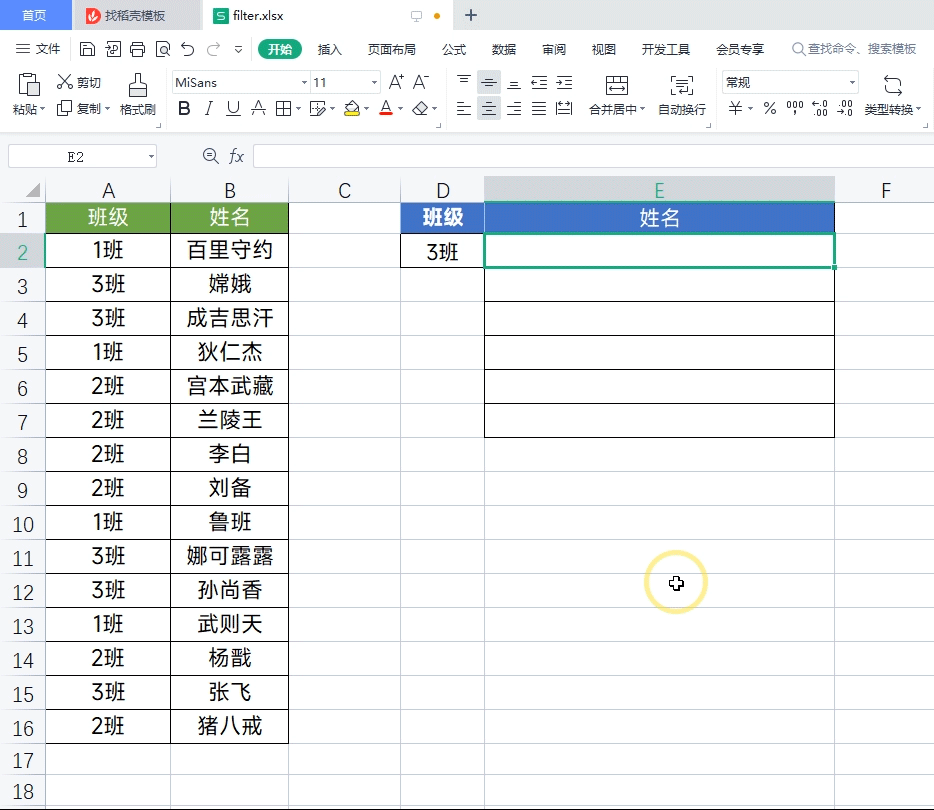This screenshot has height=810, width=934.
Task: Click distributed alignment icon
Action: [564, 108]
